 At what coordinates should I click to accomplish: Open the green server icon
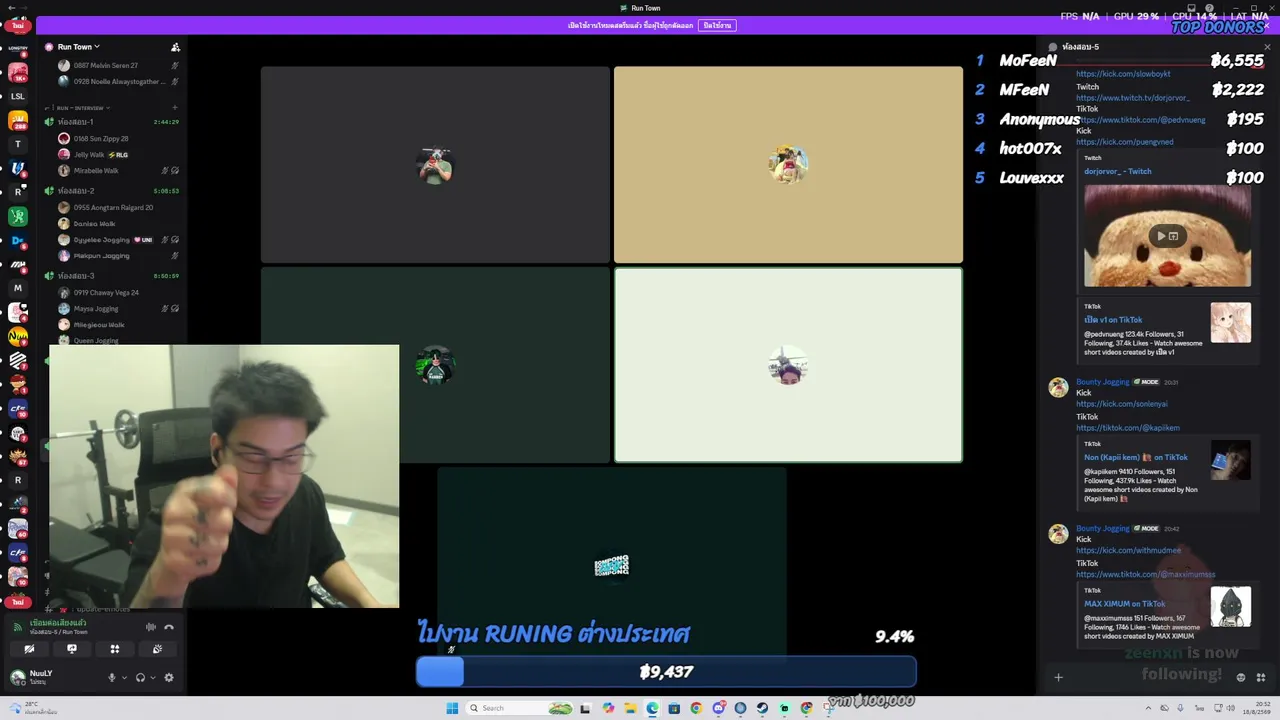[x=17, y=216]
